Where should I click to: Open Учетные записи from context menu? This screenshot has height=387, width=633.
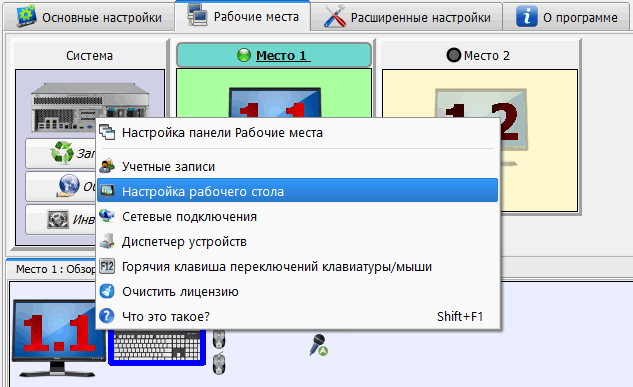tap(298, 166)
